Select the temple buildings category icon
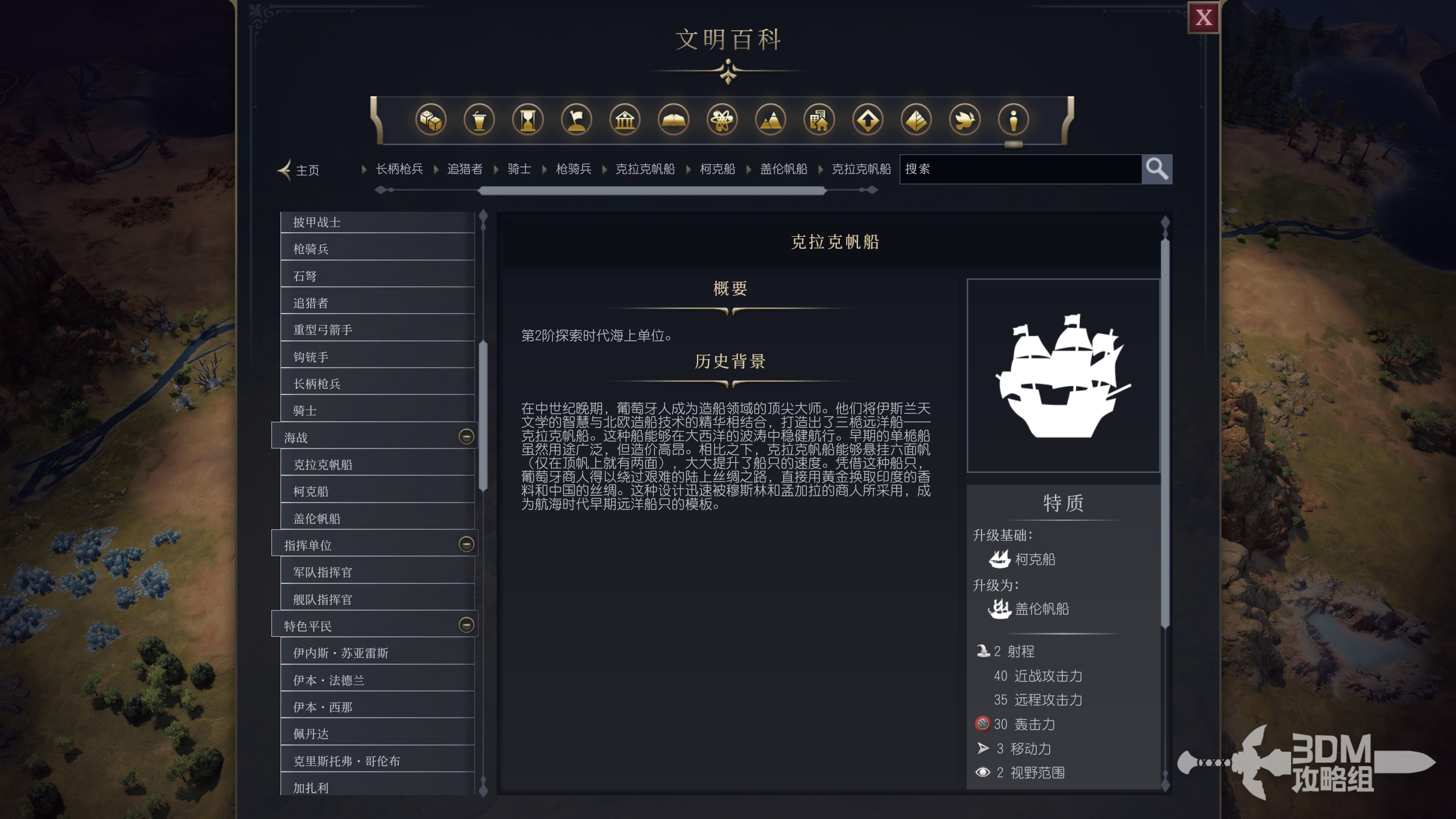The height and width of the screenshot is (819, 1456). pyautogui.click(x=625, y=120)
